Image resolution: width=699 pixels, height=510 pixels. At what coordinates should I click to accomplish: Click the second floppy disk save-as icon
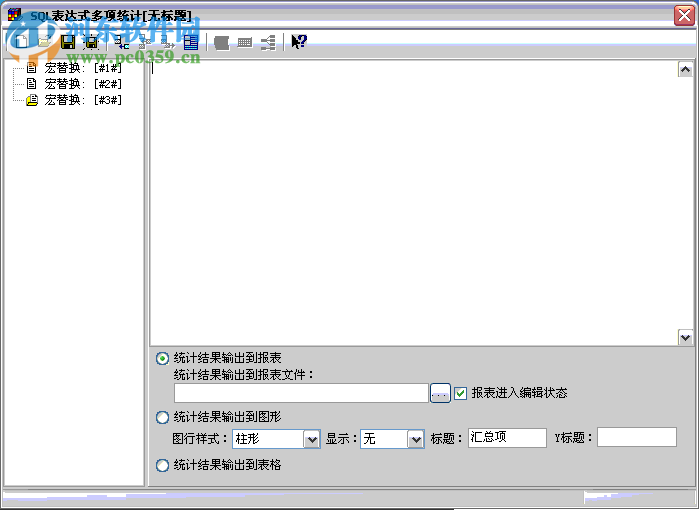click(x=91, y=42)
